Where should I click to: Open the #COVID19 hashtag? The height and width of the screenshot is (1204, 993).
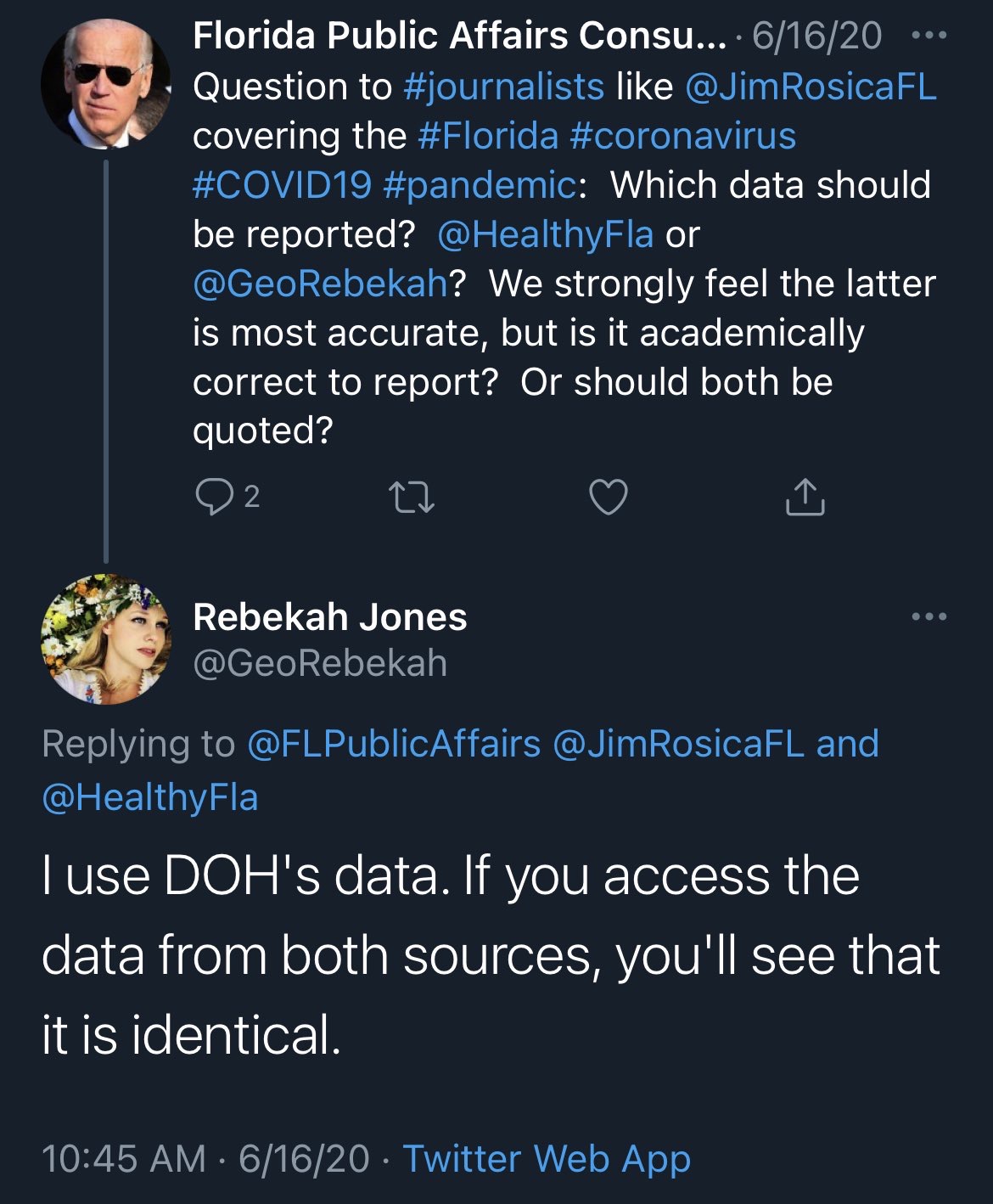pos(282,185)
